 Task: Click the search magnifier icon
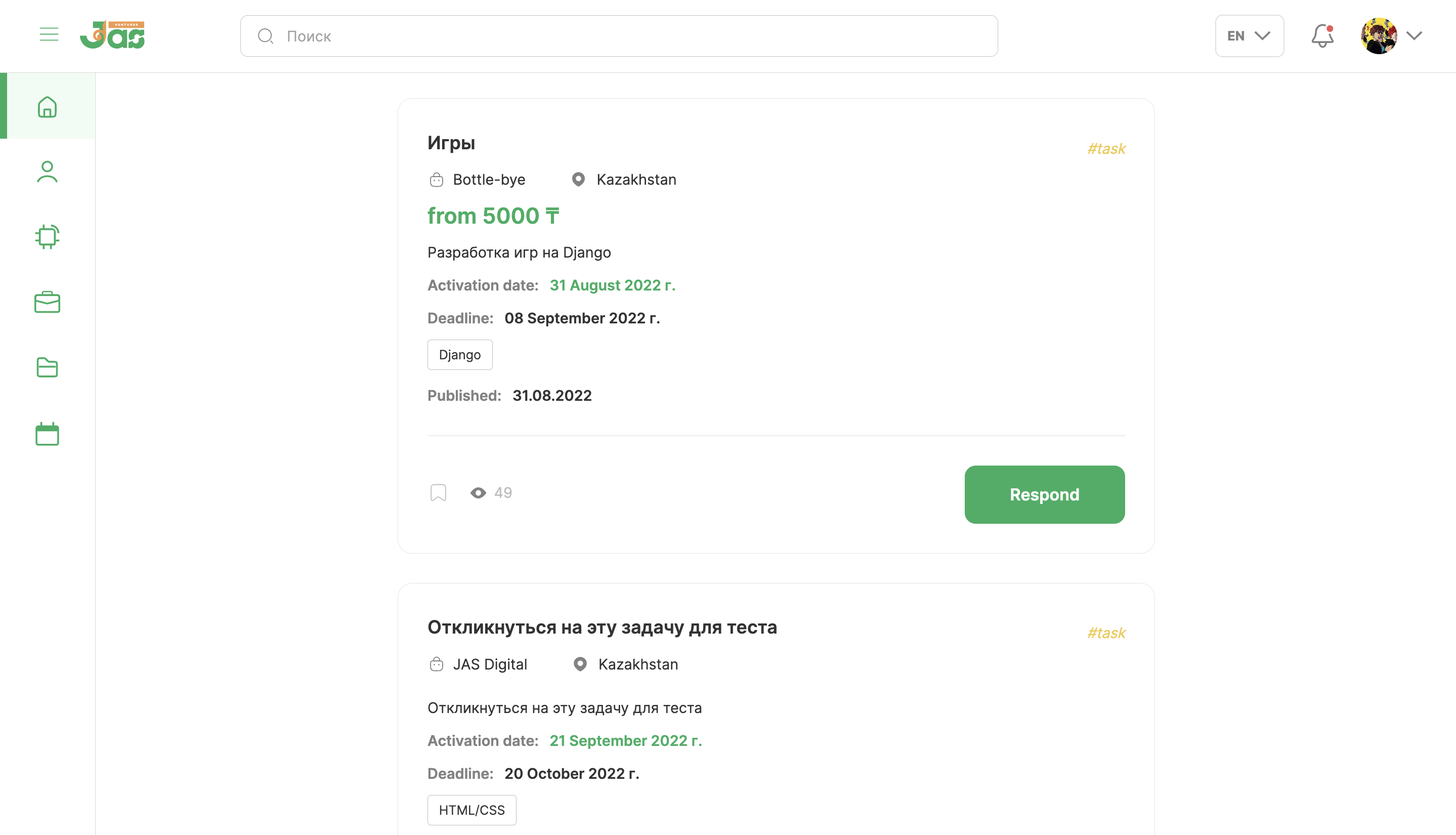click(x=265, y=35)
